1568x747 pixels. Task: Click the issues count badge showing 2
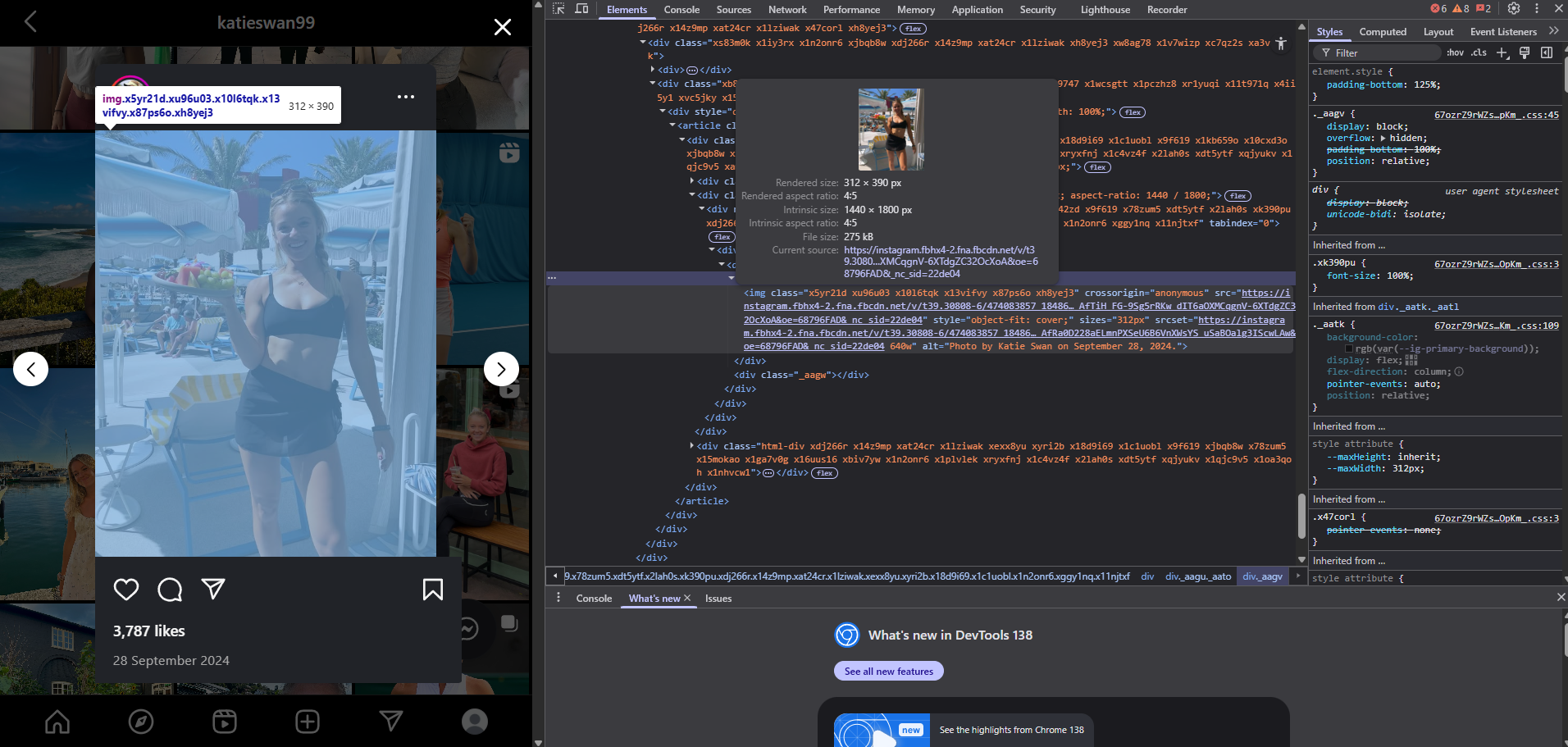pos(1483,8)
